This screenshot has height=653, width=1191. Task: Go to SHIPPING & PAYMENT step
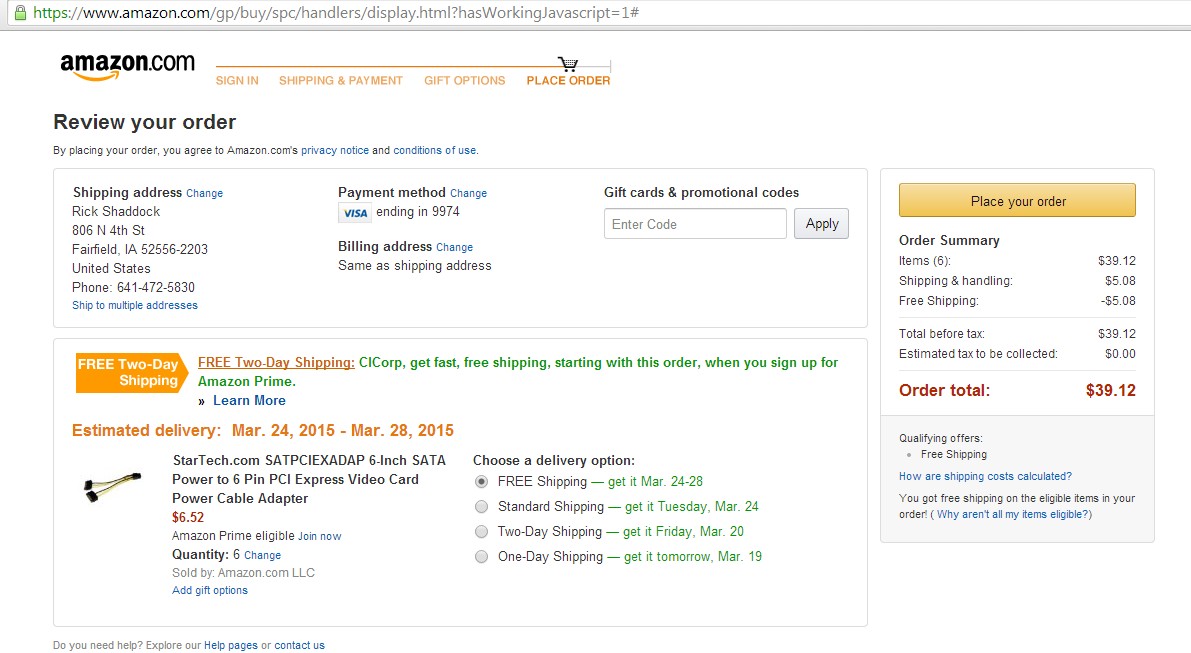point(340,80)
